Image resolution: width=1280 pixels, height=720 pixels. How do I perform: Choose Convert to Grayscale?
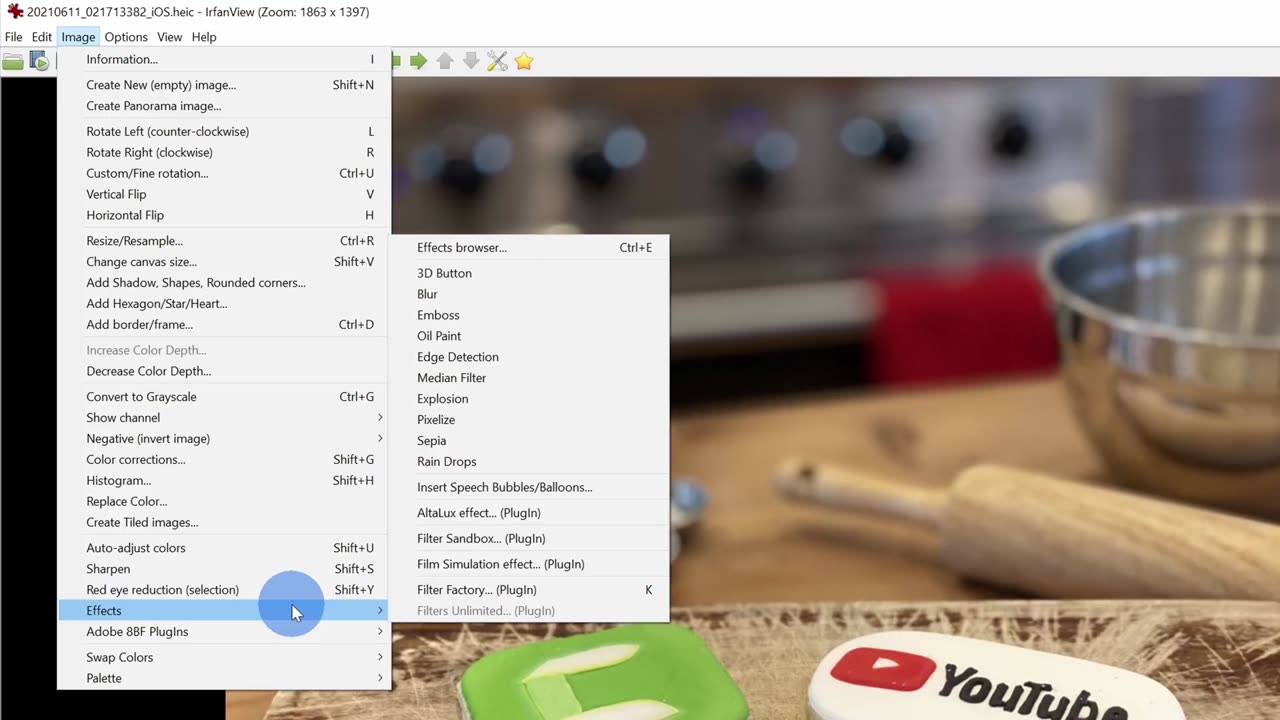[223, 397]
